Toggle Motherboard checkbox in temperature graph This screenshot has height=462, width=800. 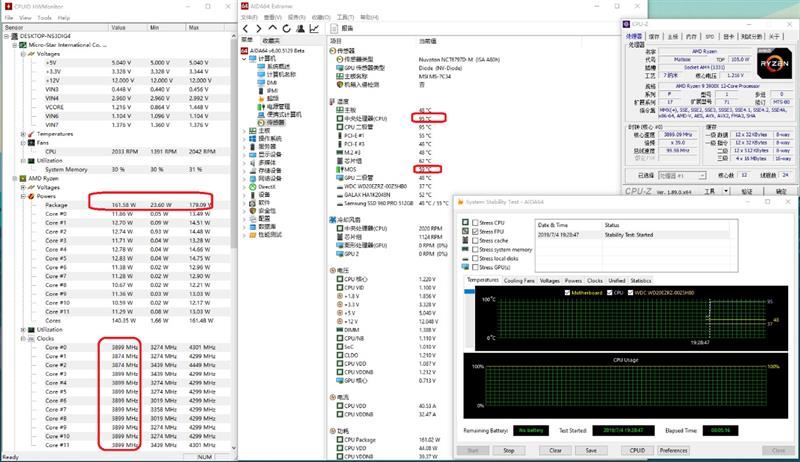[x=567, y=293]
